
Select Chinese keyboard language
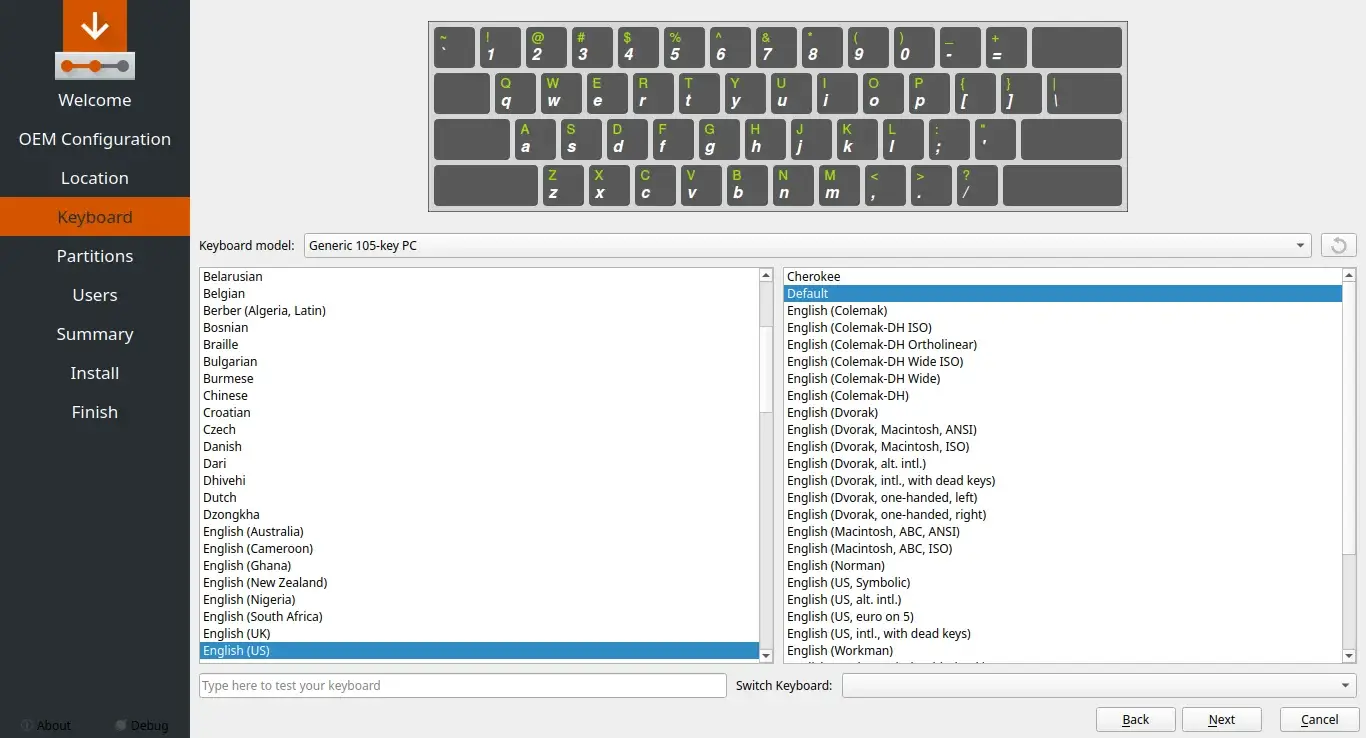(480, 395)
